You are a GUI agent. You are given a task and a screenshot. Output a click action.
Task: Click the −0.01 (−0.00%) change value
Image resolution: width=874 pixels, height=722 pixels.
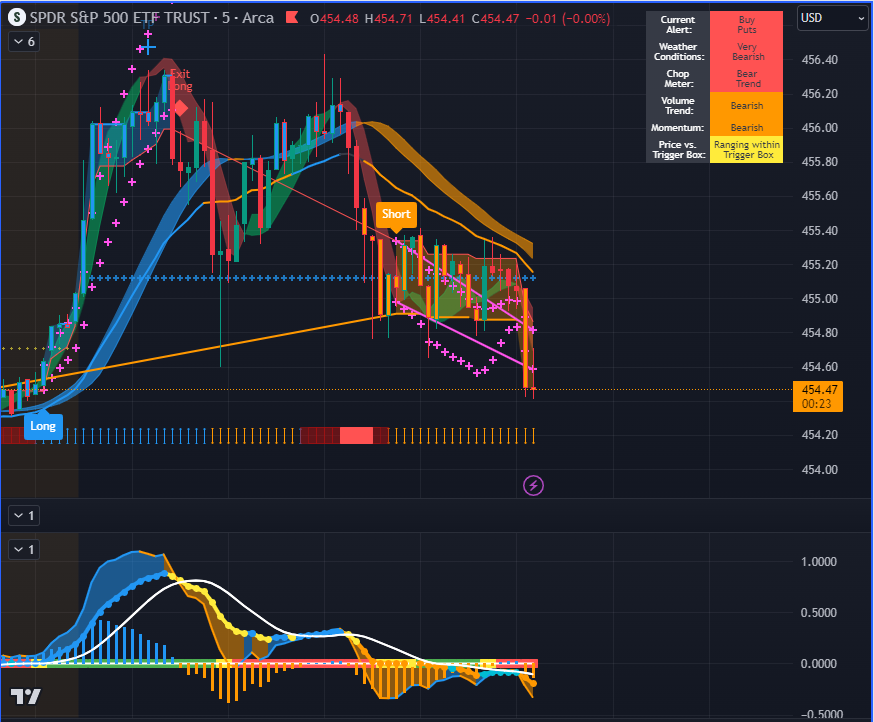click(x=567, y=18)
